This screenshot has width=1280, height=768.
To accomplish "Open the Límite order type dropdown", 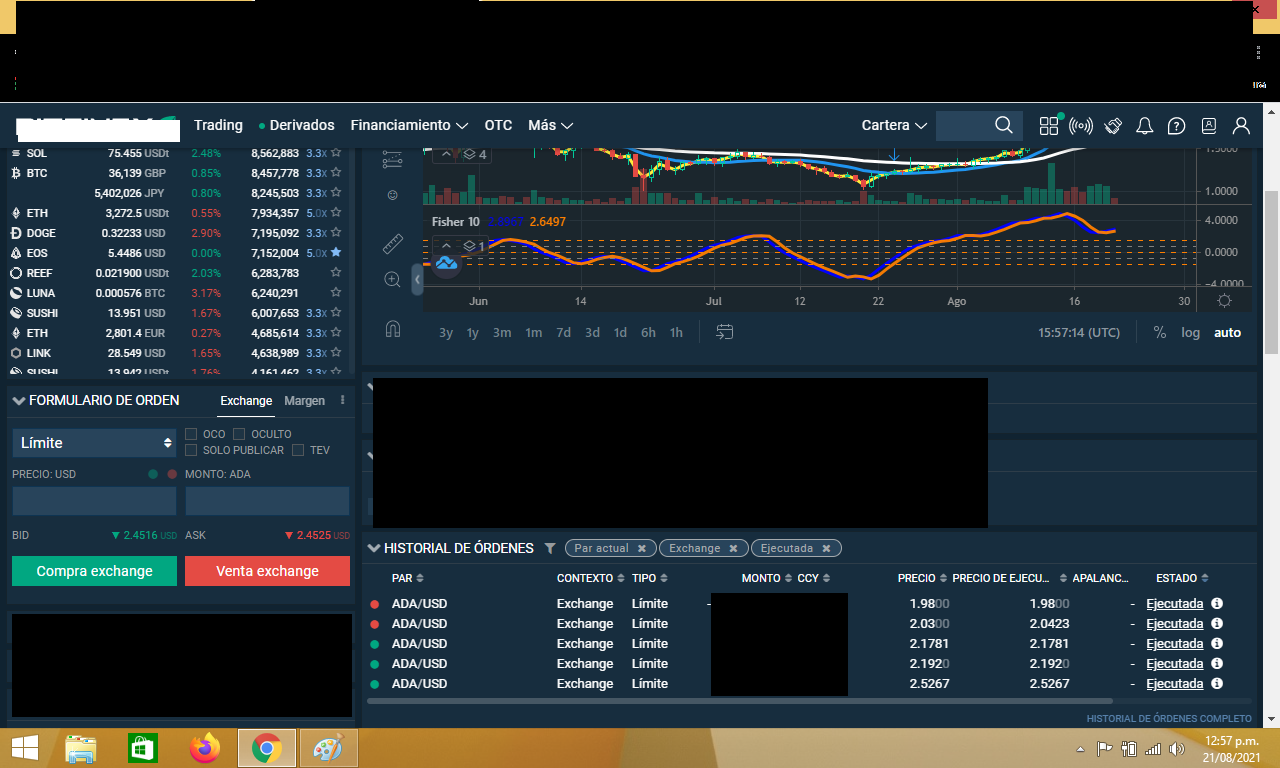I will [x=94, y=443].
